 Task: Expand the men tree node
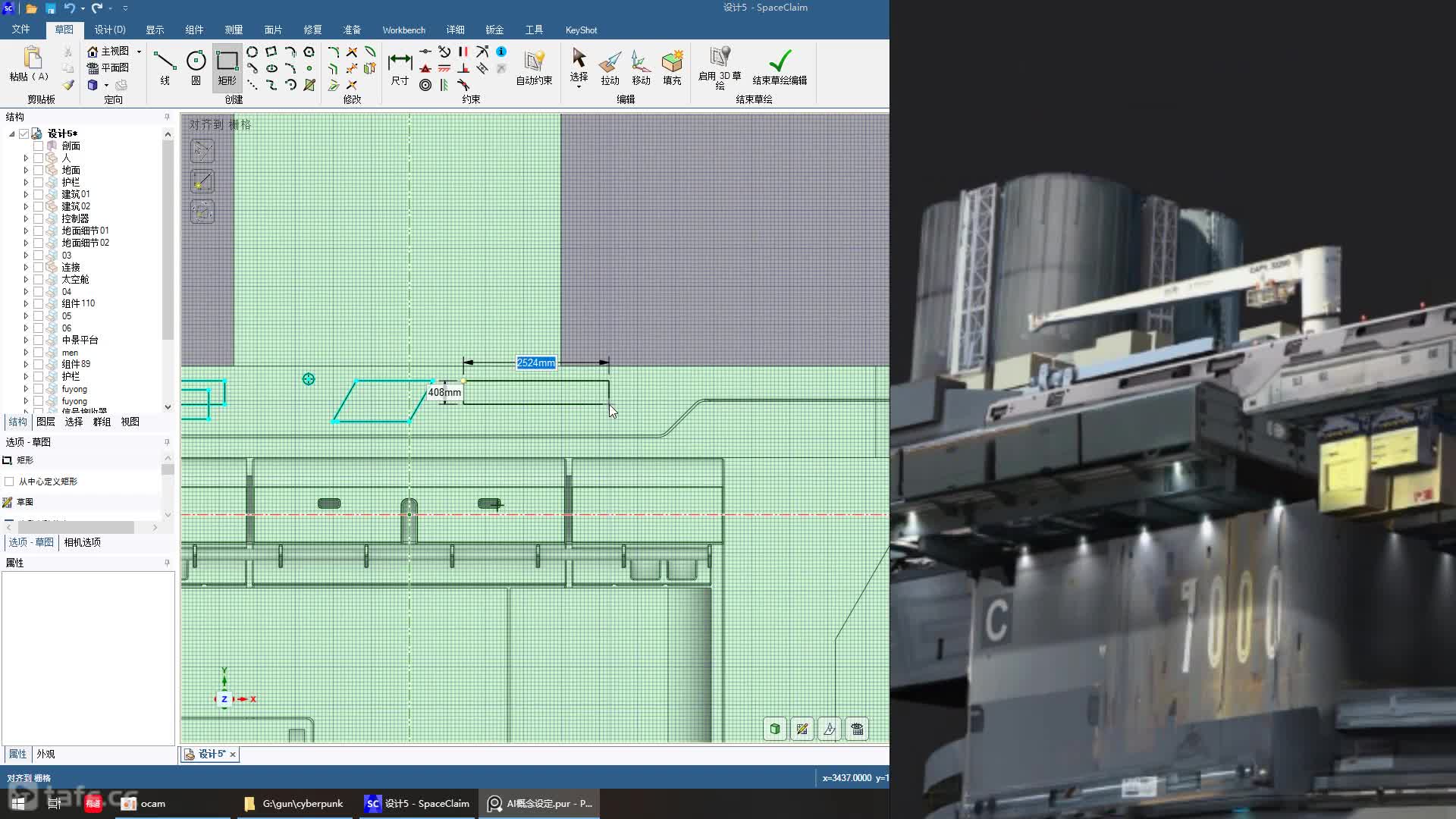point(26,352)
